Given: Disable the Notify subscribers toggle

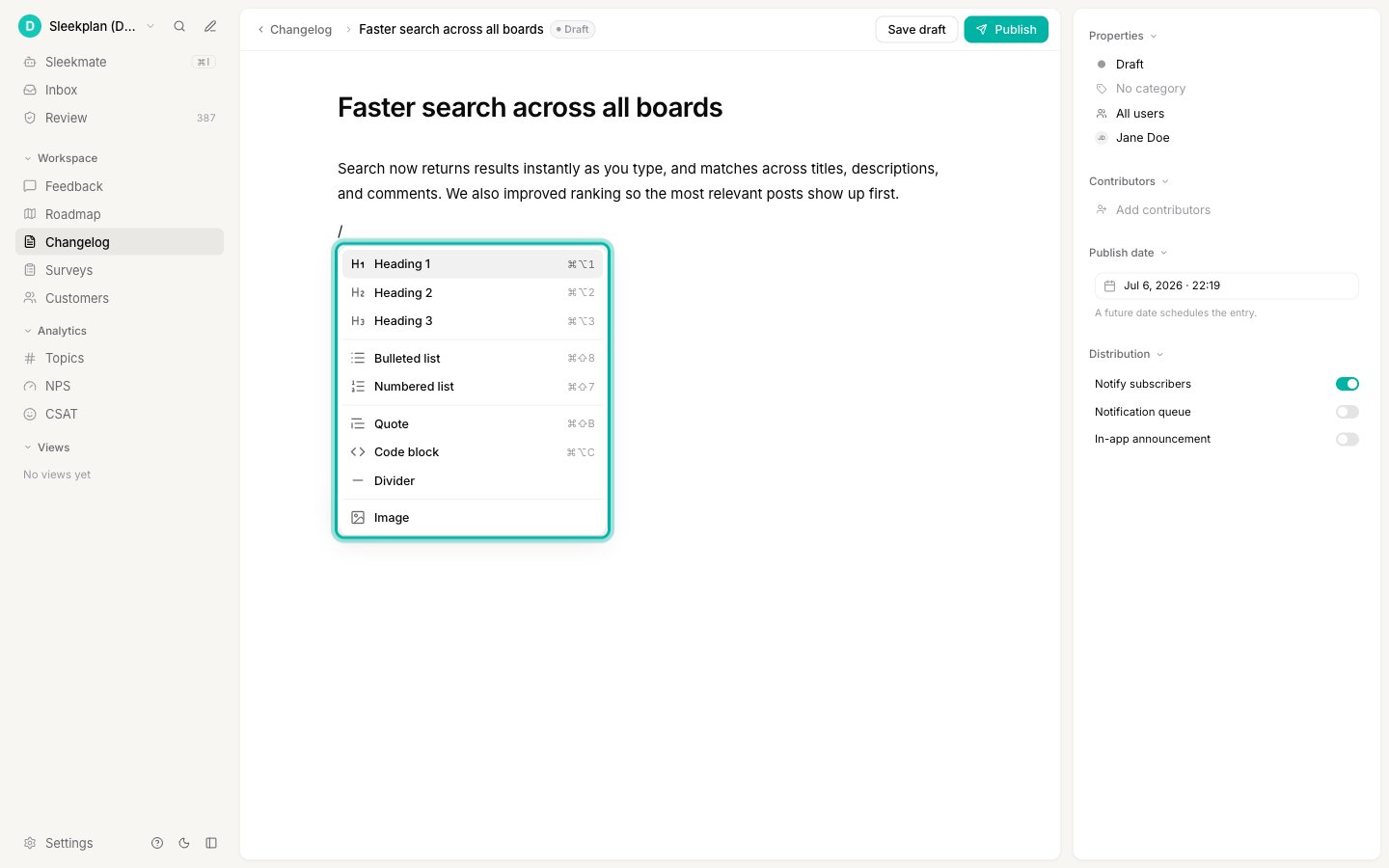Looking at the screenshot, I should tap(1348, 384).
